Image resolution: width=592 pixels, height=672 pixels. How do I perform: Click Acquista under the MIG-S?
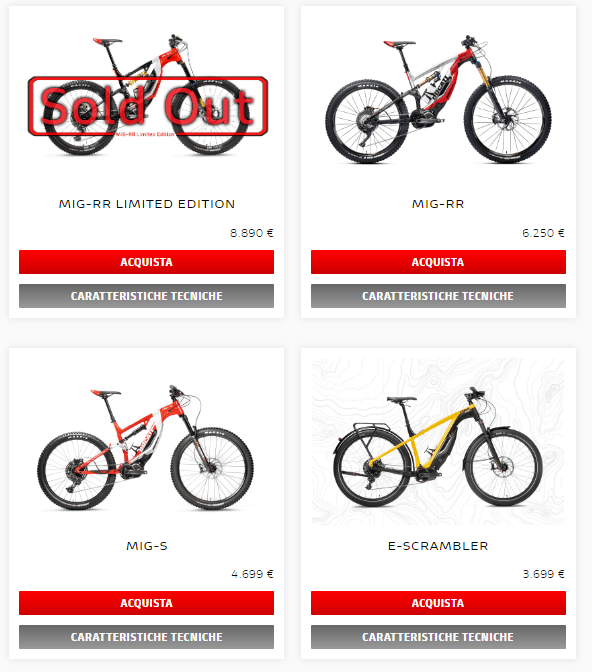146,603
